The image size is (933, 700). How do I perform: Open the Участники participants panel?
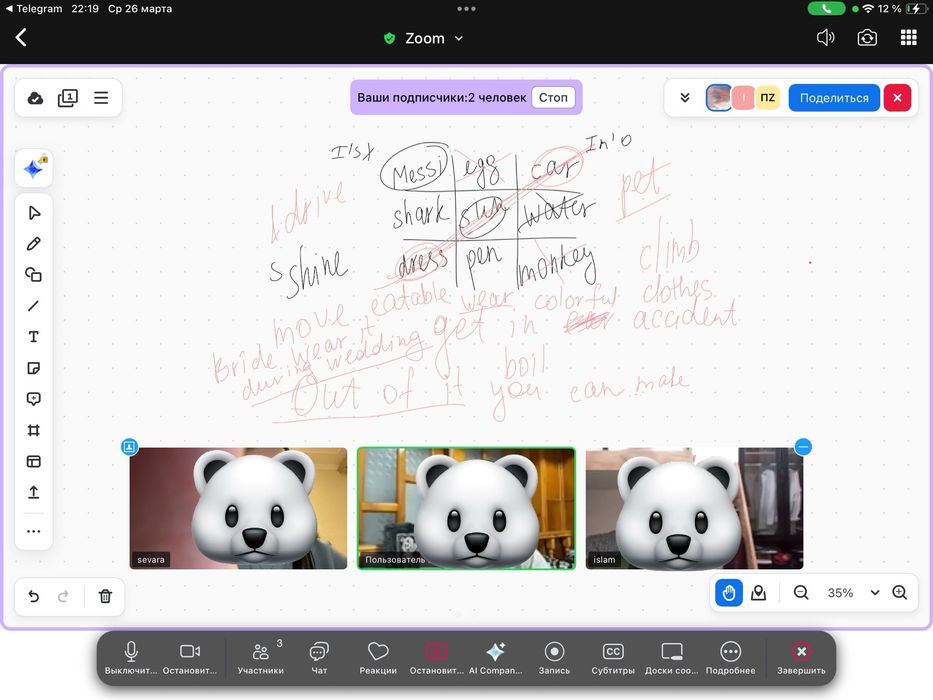coord(261,658)
